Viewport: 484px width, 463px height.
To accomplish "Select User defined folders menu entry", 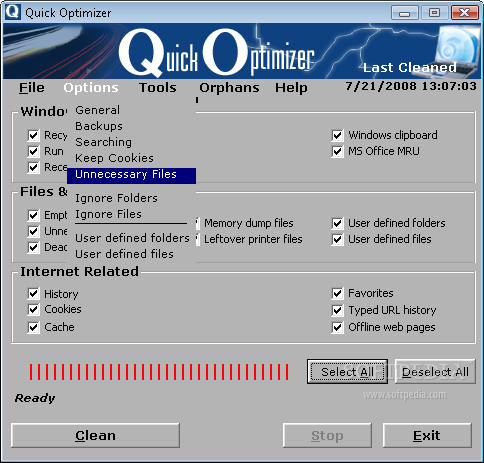I will (131, 238).
